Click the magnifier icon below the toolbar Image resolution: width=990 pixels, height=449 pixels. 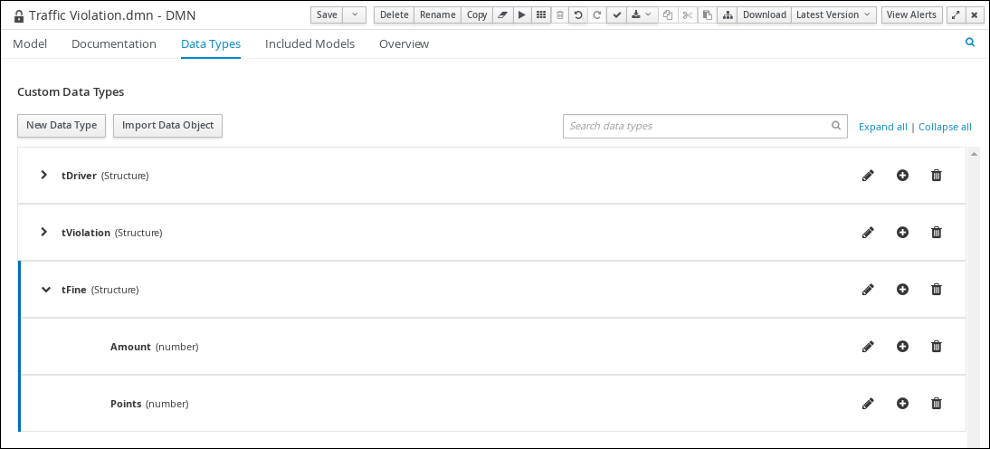click(x=969, y=43)
